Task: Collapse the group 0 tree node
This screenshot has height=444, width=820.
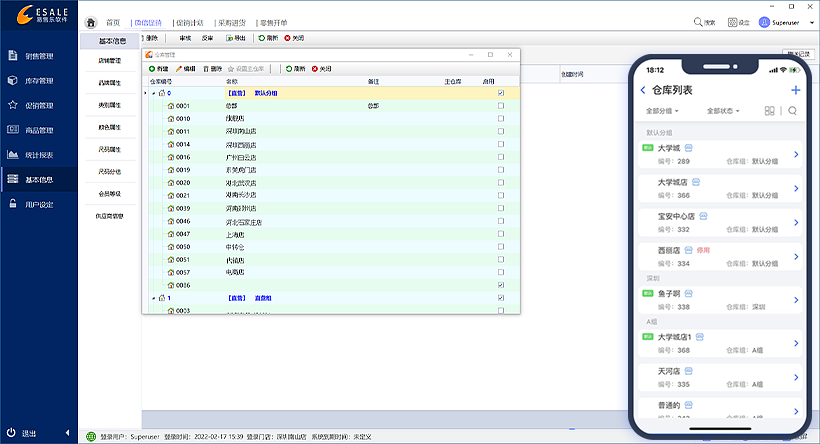Action: pyautogui.click(x=153, y=92)
